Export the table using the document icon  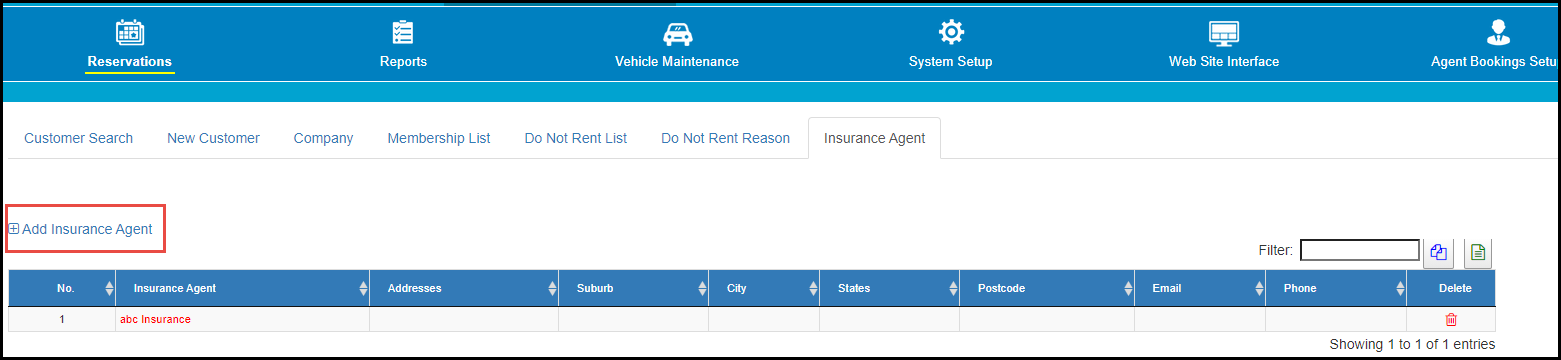1479,254
